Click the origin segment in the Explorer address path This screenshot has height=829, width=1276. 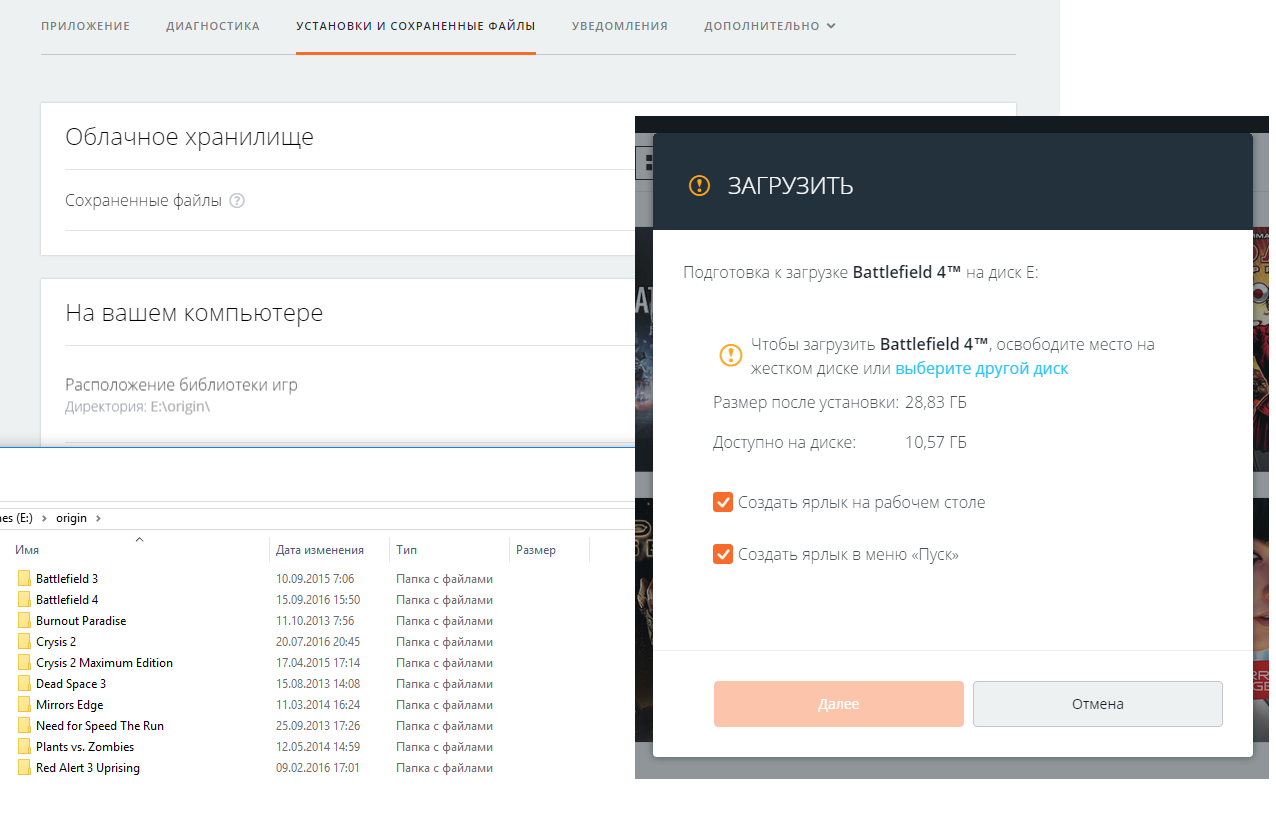[71, 517]
